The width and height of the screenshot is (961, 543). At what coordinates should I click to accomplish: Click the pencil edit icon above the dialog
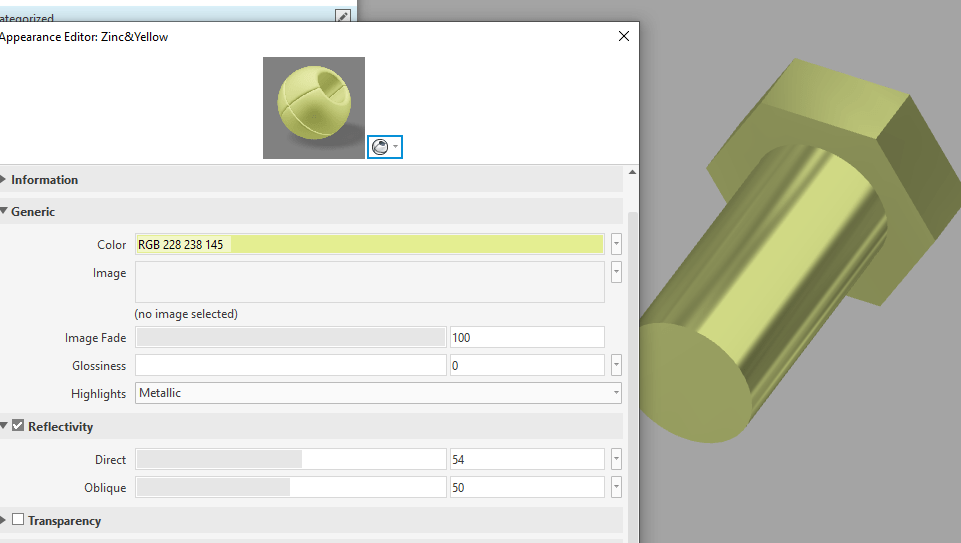tap(343, 16)
